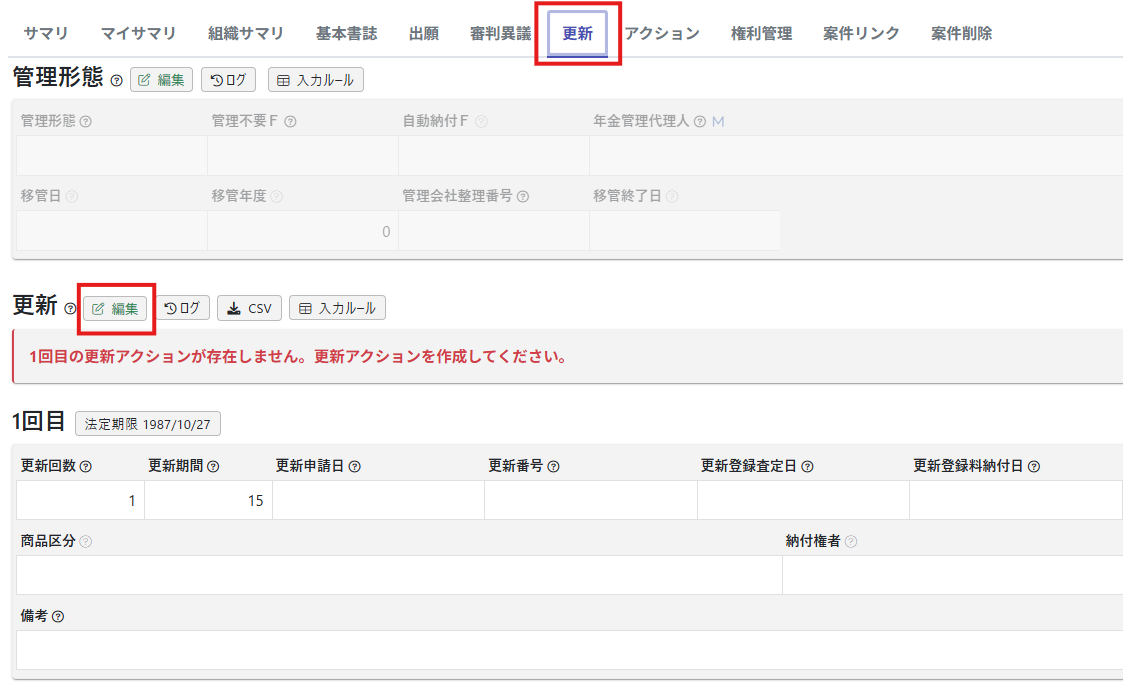The height and width of the screenshot is (695, 1123).
Task: Switch to the アクション tab
Action: (x=662, y=33)
